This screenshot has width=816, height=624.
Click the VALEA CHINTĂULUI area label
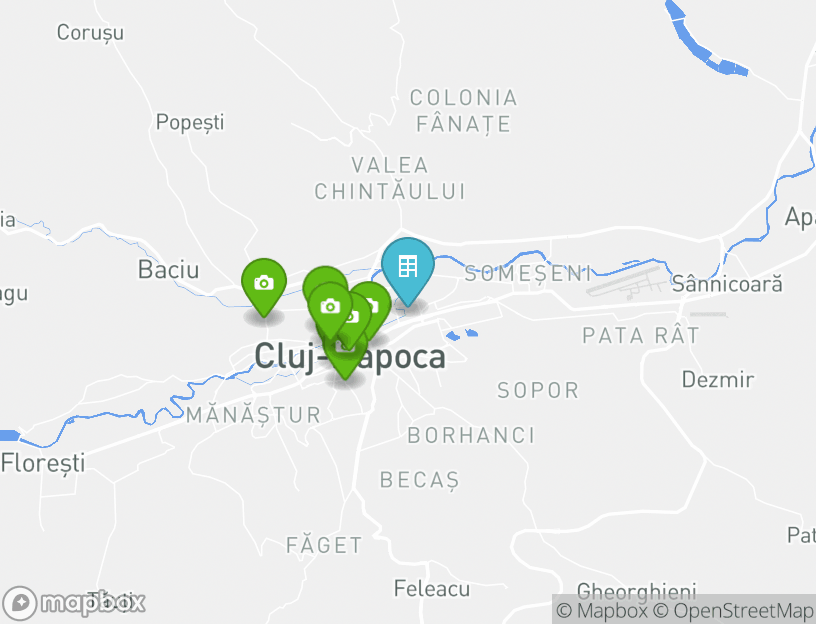389,179
